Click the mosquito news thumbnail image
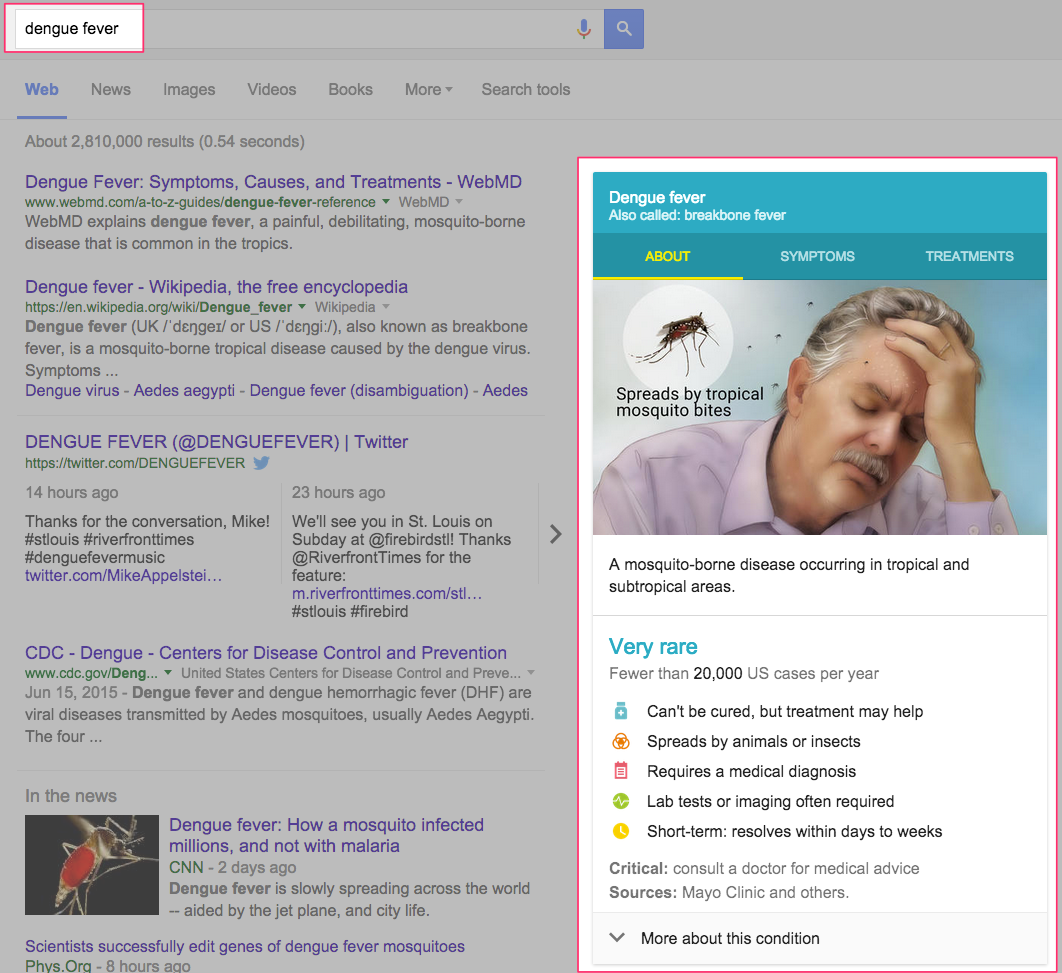This screenshot has width=1062, height=973. coord(92,865)
